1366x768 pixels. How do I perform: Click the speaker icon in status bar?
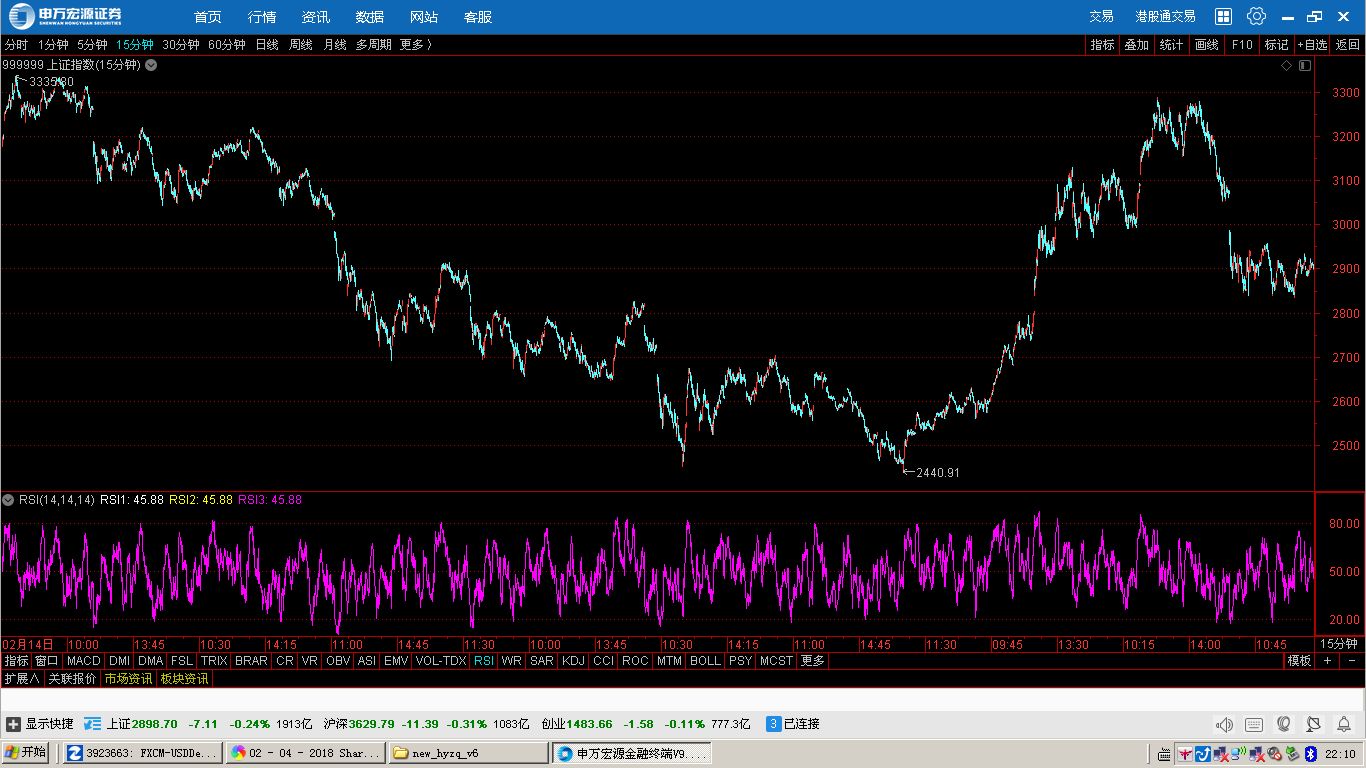click(x=1224, y=724)
